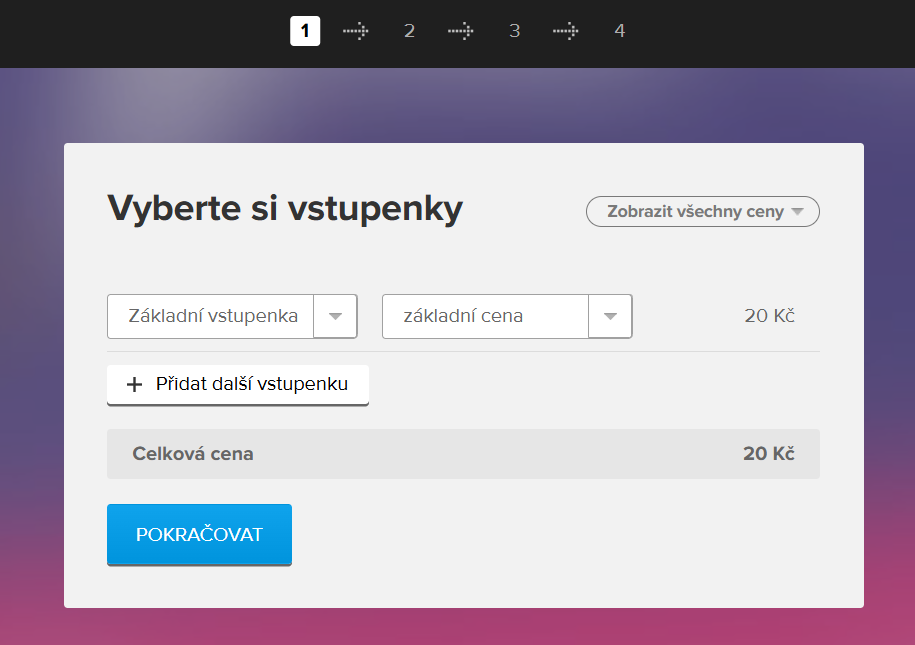This screenshot has width=915, height=645.
Task: Click Přidat další vstupenku to add a ticket
Action: tap(238, 385)
